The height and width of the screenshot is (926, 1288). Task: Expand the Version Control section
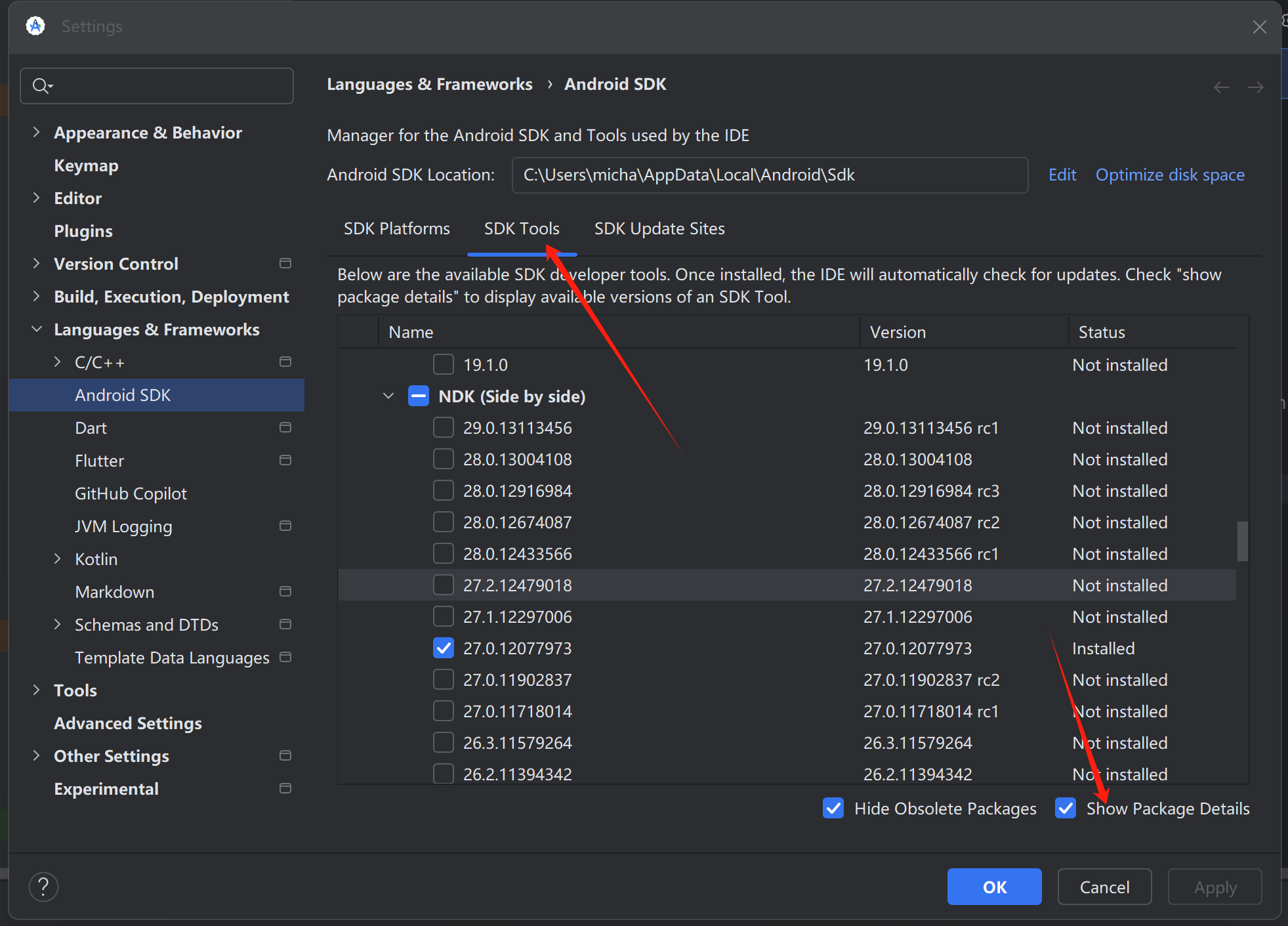(37, 263)
